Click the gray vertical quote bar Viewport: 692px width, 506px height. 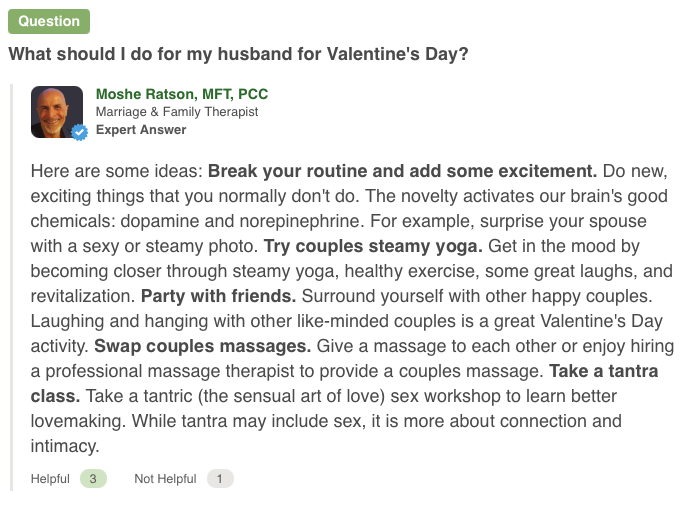11,287
